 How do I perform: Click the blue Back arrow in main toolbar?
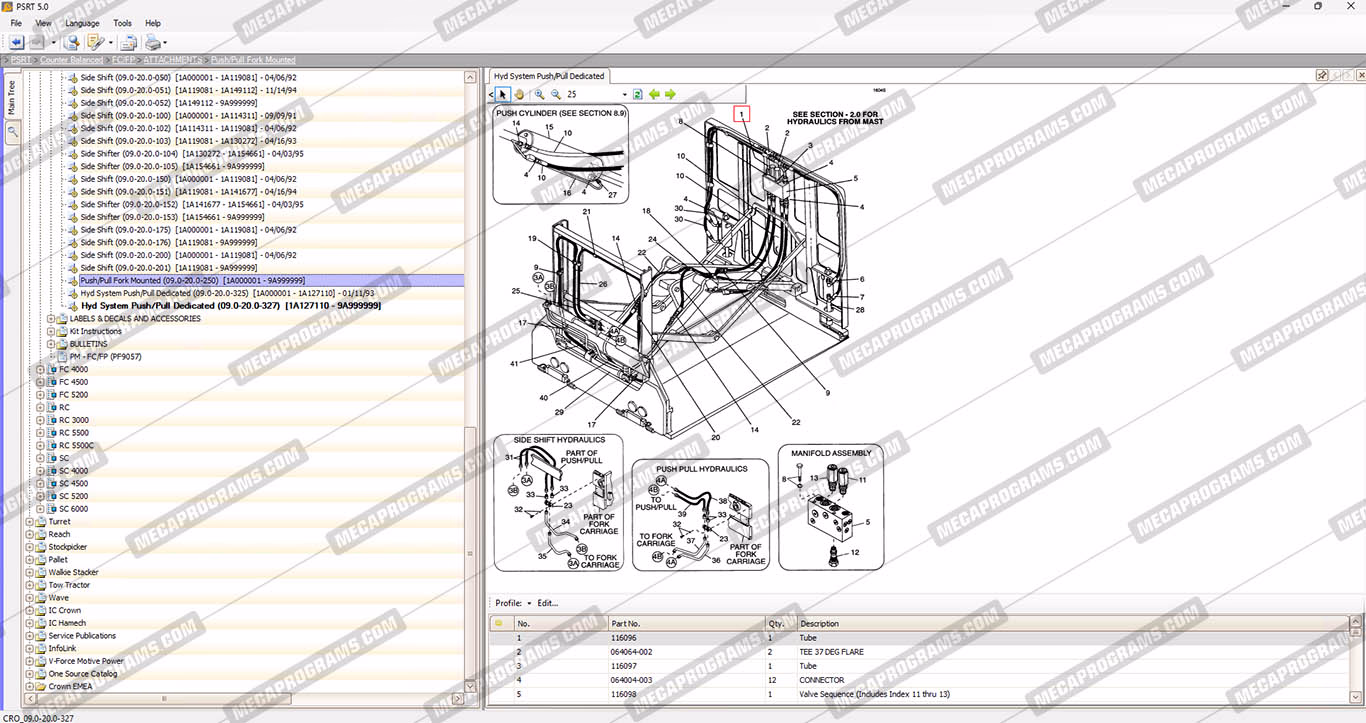tap(16, 42)
